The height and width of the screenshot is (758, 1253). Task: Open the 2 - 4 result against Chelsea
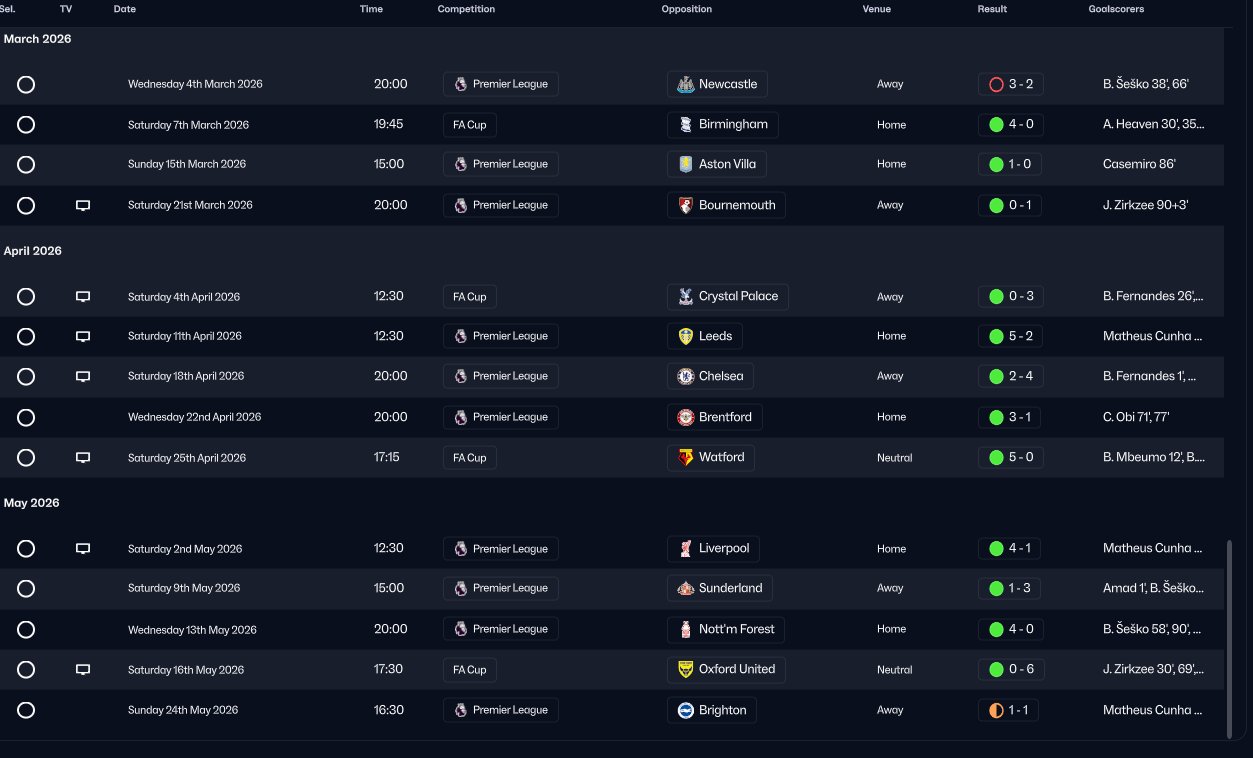coord(1010,376)
